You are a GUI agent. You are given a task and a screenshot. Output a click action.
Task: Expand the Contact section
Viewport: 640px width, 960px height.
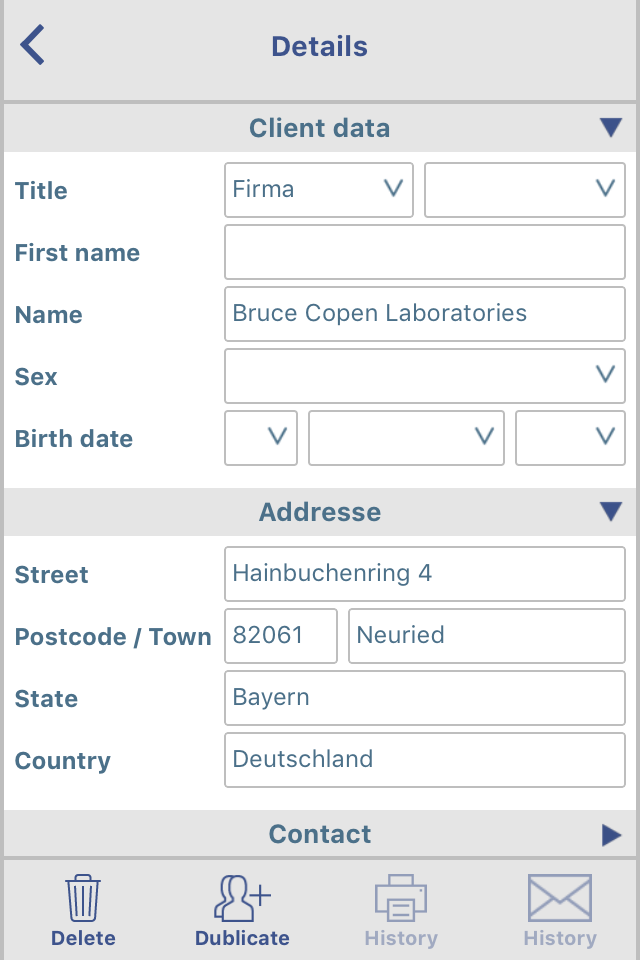pos(611,834)
